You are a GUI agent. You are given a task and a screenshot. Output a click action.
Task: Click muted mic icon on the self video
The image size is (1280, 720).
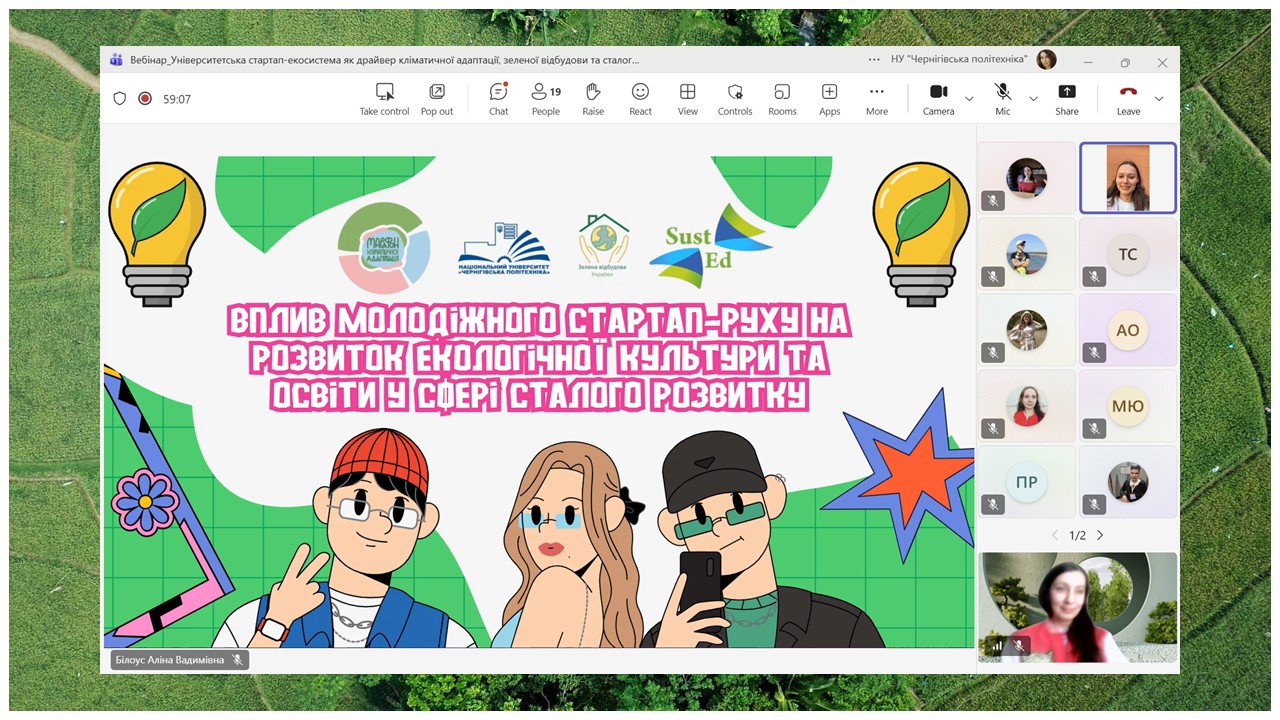(x=1018, y=646)
